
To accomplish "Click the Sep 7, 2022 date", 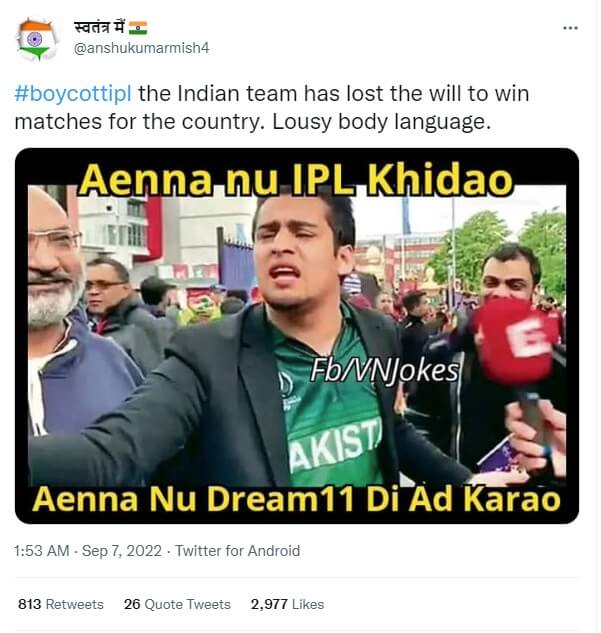I will tap(121, 551).
